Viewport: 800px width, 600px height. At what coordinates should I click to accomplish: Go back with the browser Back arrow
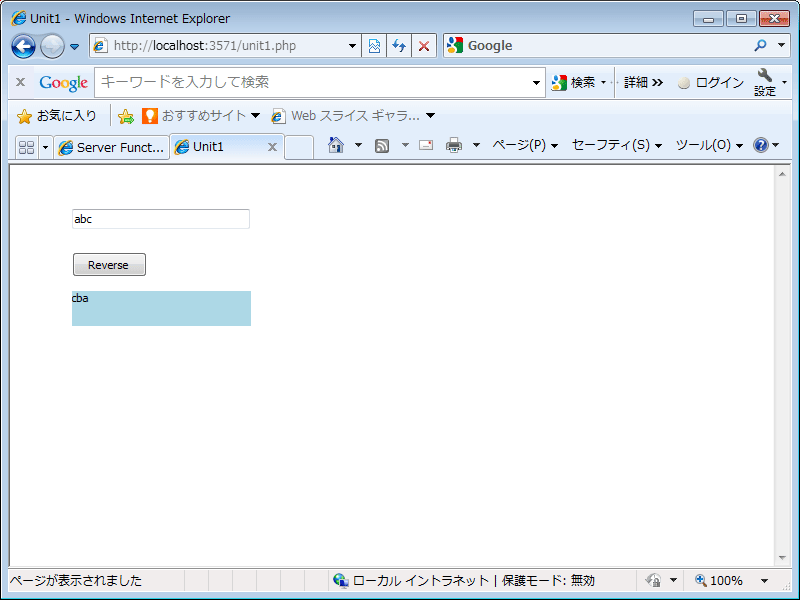23,46
